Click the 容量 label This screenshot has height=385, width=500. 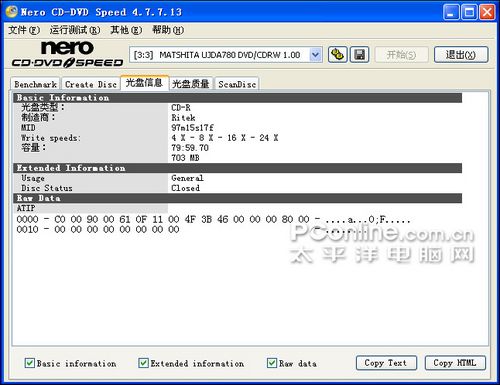pos(33,148)
